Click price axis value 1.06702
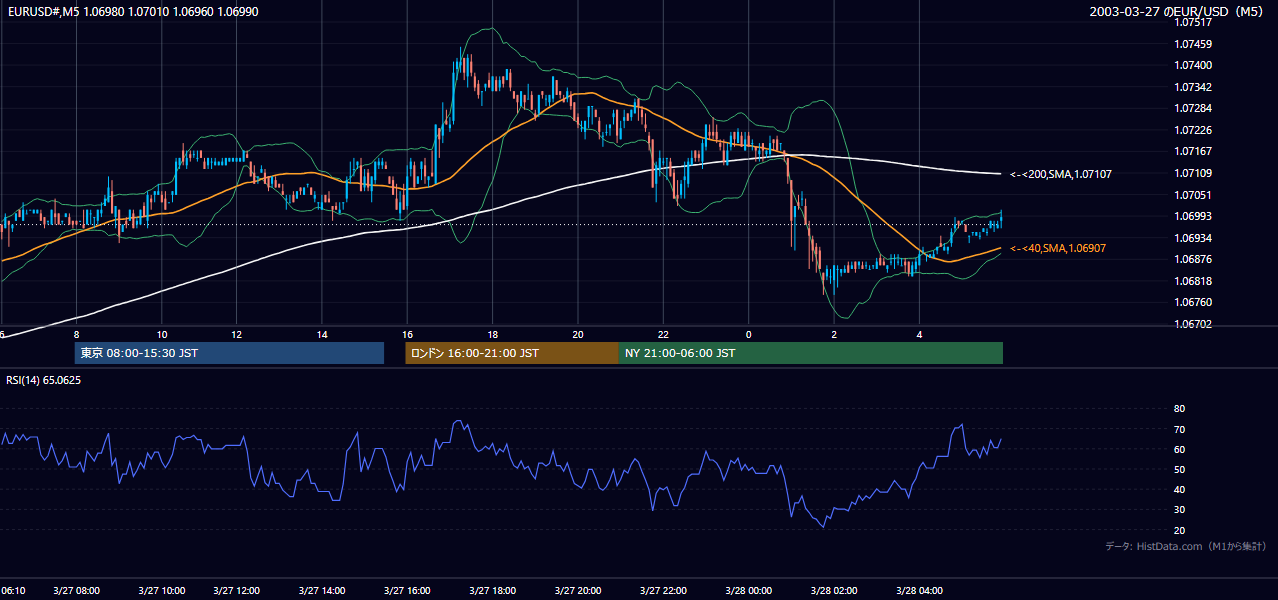Image resolution: width=1278 pixels, height=600 pixels. pos(1193,324)
